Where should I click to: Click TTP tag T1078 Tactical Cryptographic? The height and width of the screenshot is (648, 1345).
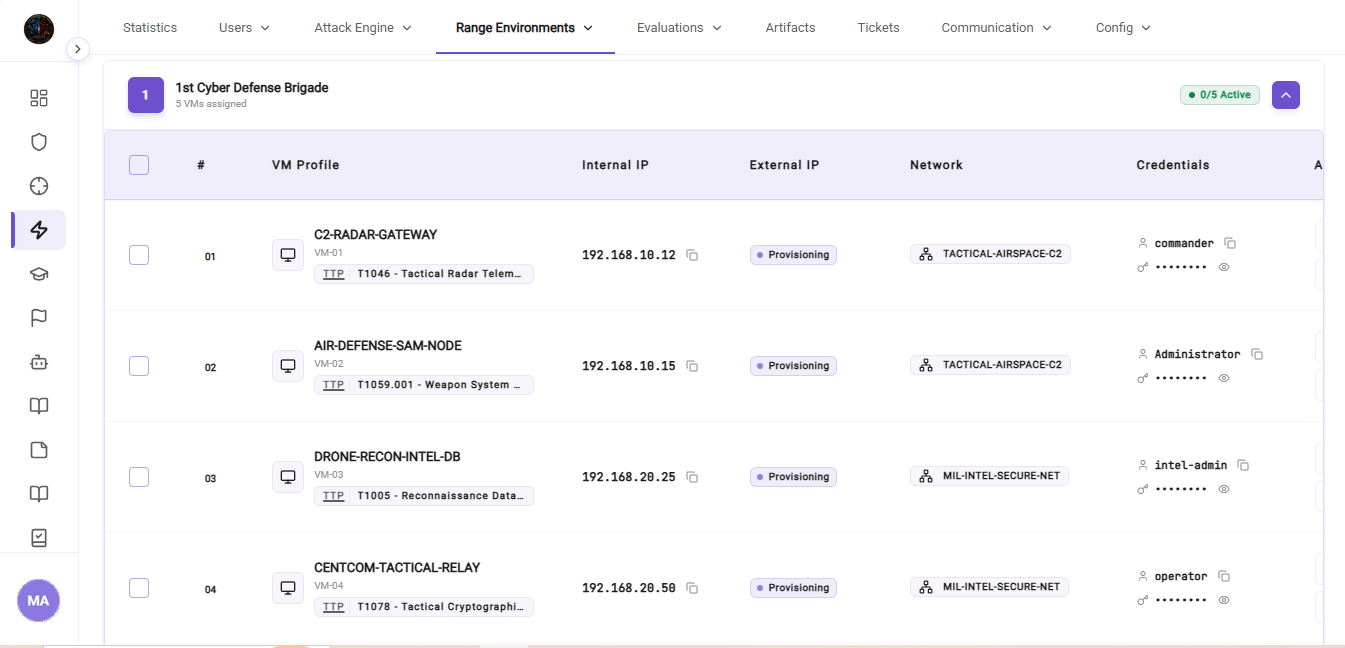click(x=424, y=607)
